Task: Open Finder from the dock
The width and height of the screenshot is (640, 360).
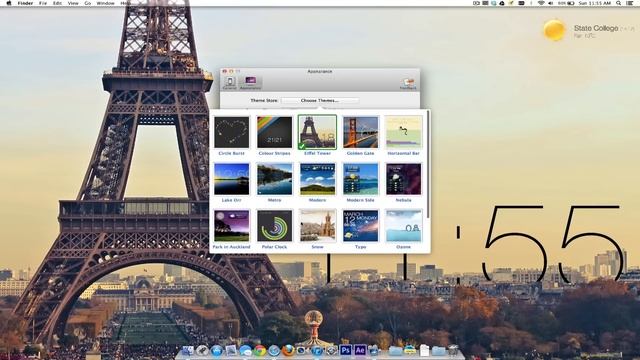Action: click(x=188, y=351)
